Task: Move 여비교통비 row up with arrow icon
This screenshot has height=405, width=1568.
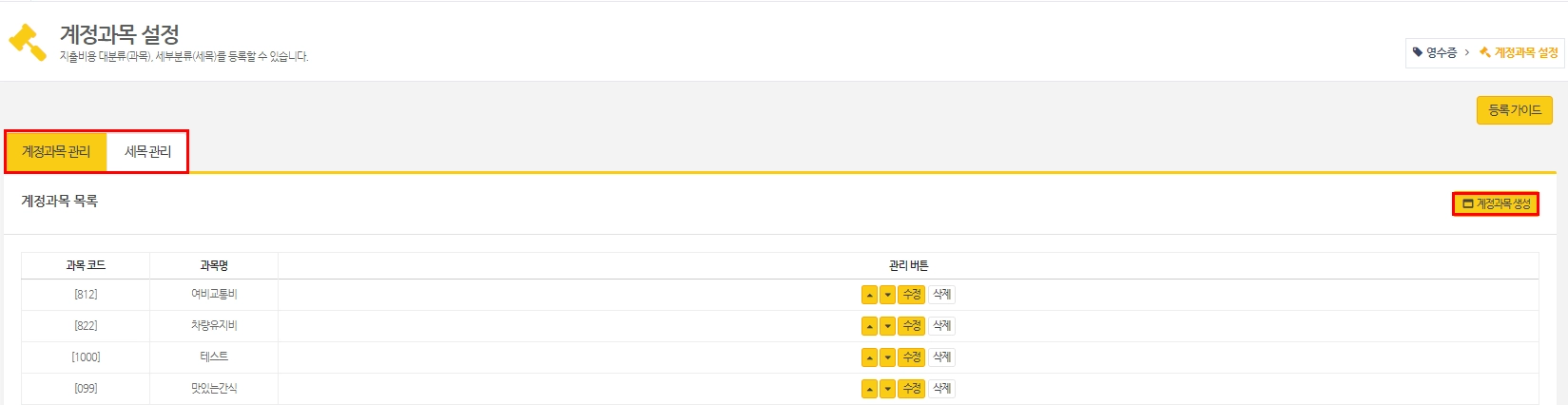Action: point(869,295)
